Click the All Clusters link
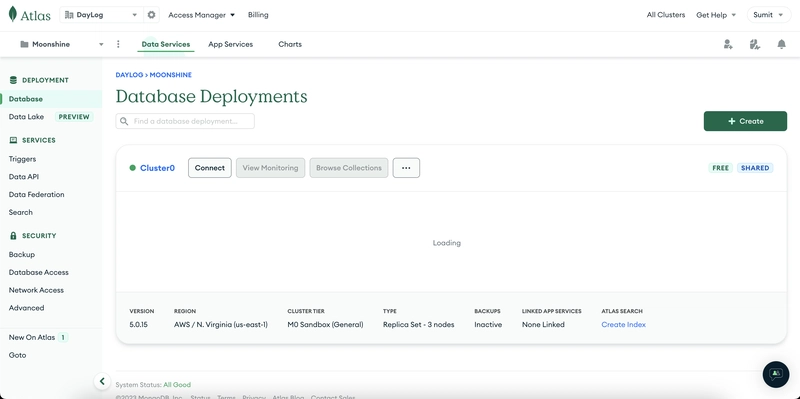 [x=666, y=15]
